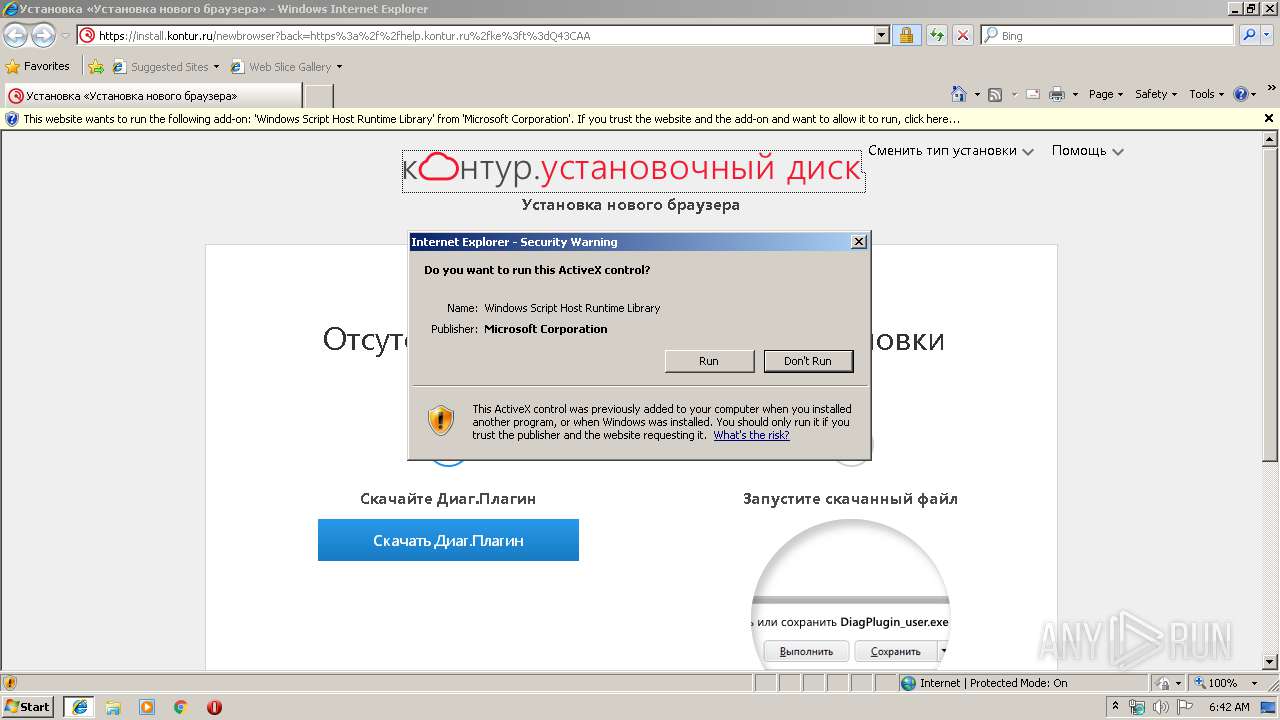Open the «Сменить тип установки» menu
Viewport: 1280px width, 720px height.
click(x=950, y=151)
